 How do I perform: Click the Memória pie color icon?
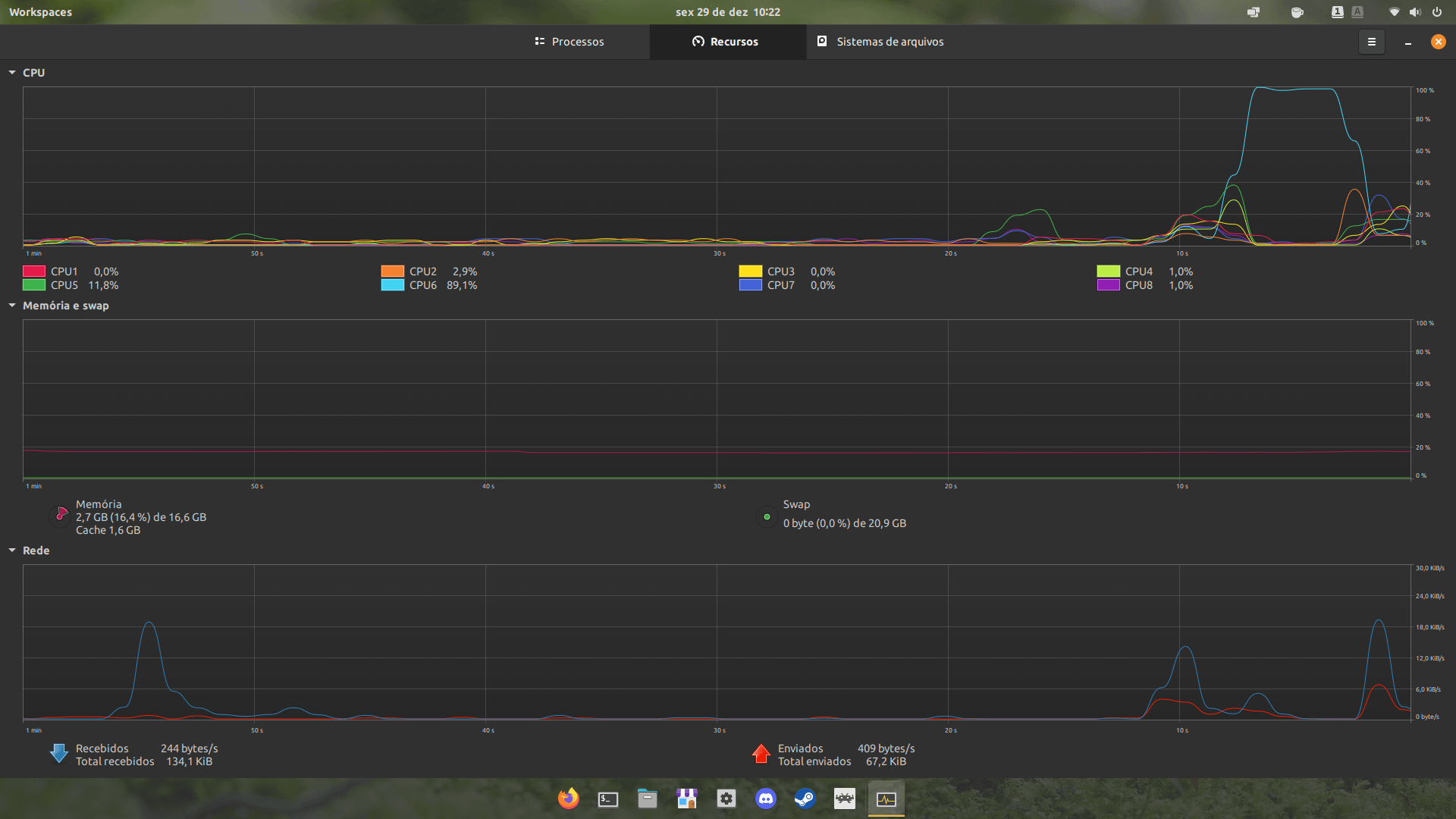(x=61, y=516)
